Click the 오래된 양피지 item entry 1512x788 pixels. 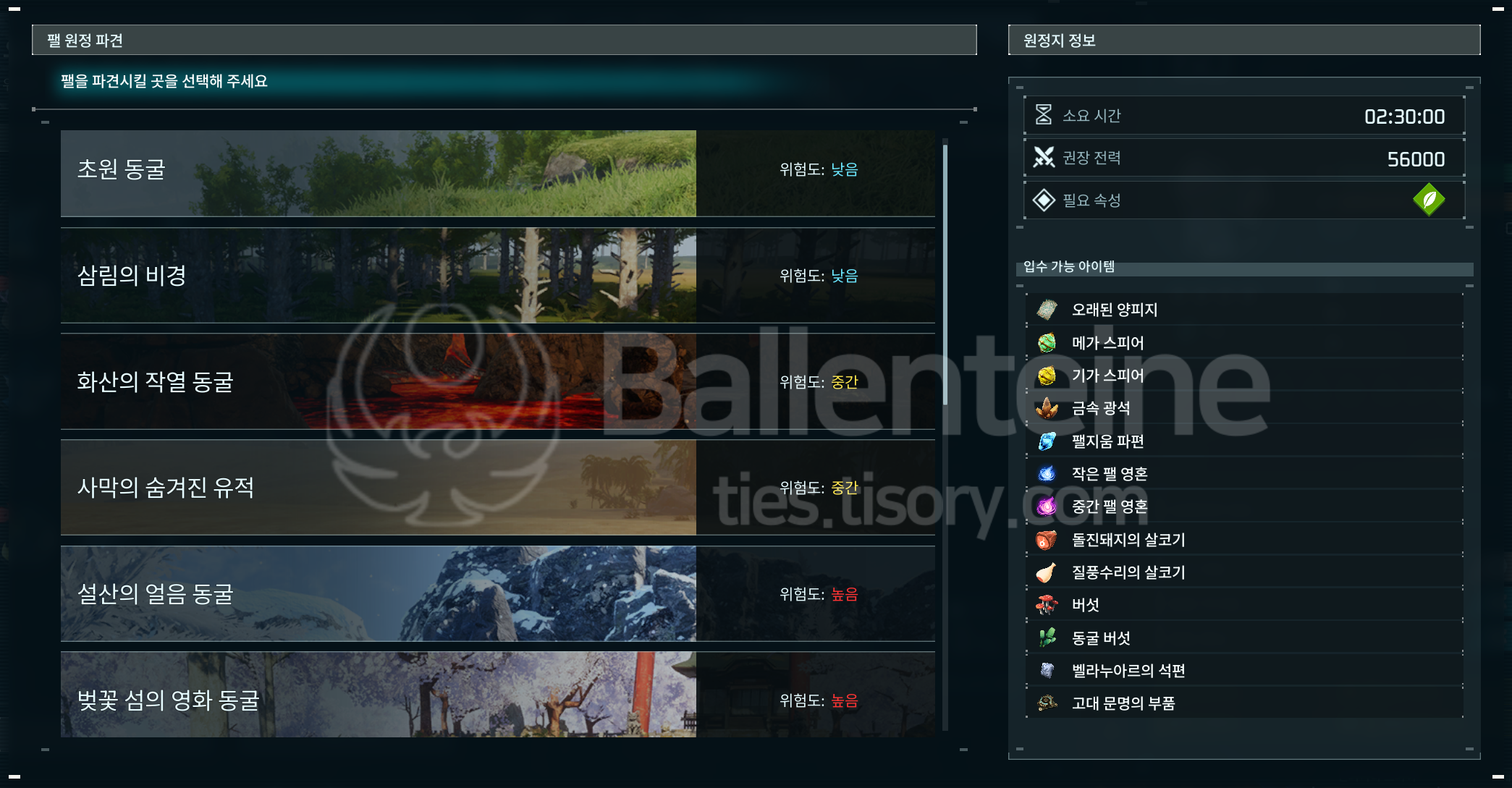[x=1114, y=310]
